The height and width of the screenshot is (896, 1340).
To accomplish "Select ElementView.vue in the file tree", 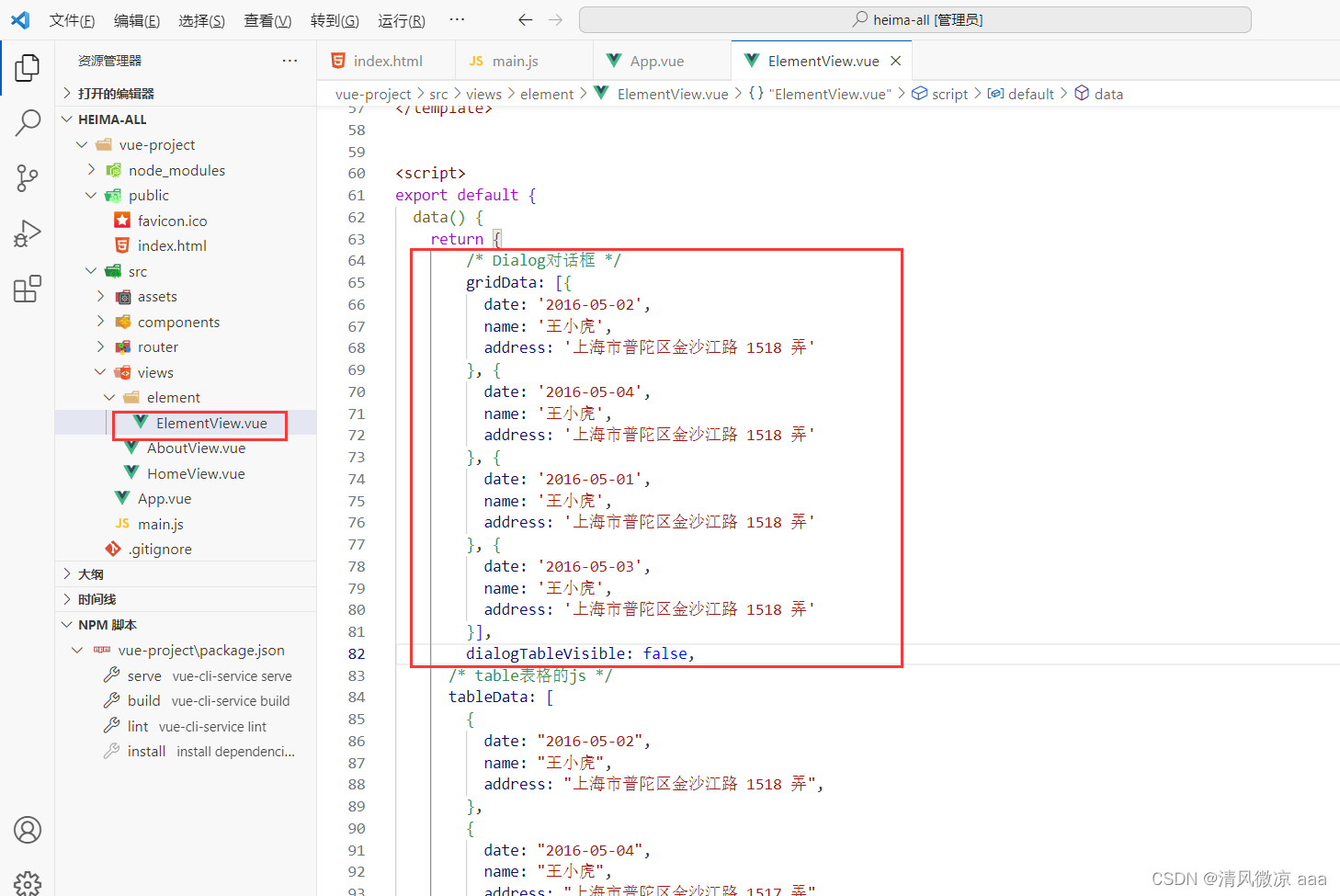I will (x=211, y=423).
